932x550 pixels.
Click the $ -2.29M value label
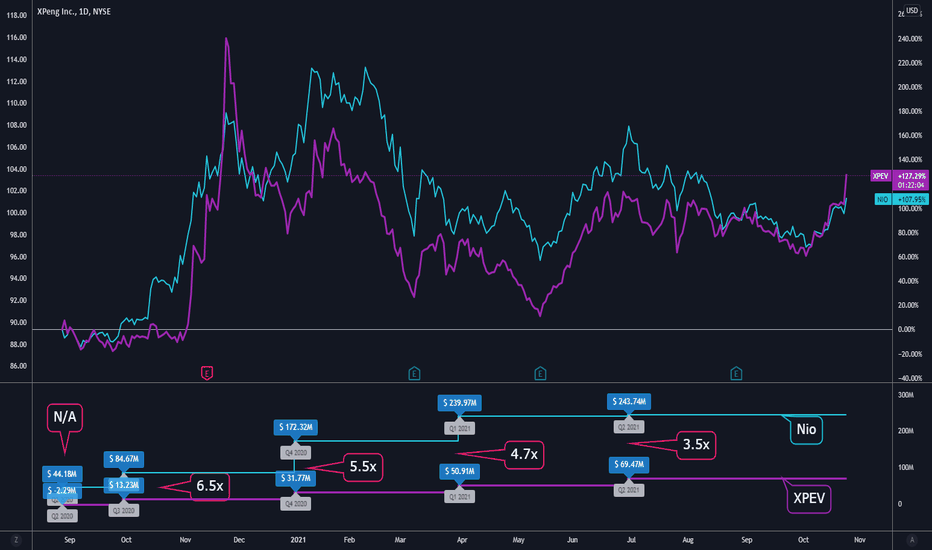coord(62,491)
